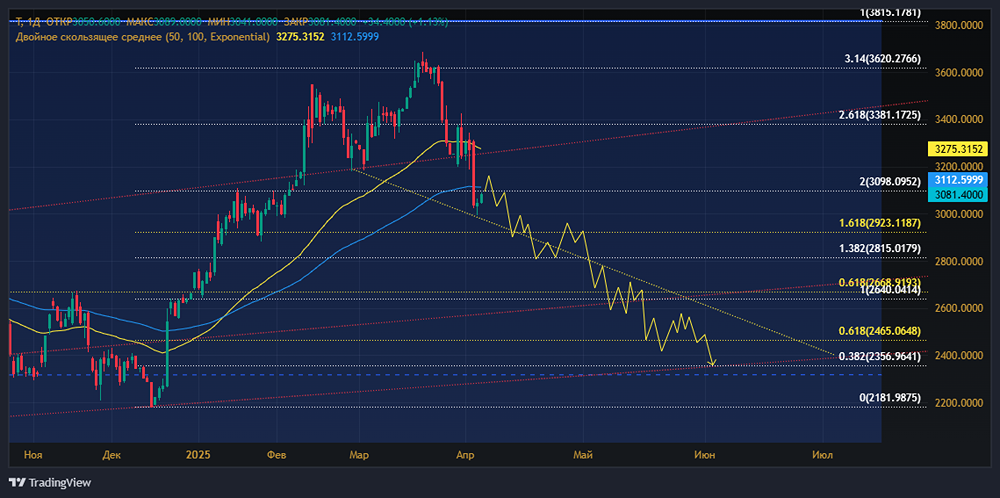The image size is (1000, 498).
Task: Click the TradingView logo
Action: pos(50,482)
